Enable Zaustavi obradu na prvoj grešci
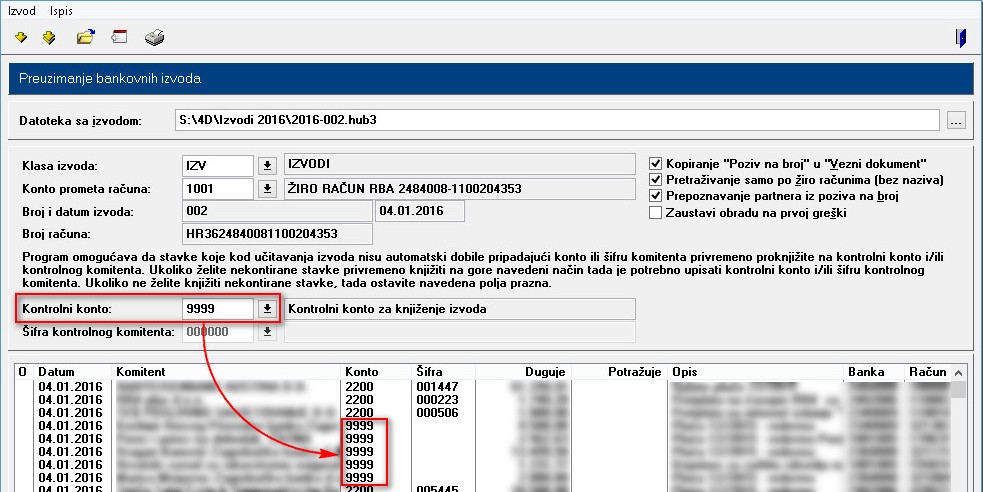 click(656, 212)
